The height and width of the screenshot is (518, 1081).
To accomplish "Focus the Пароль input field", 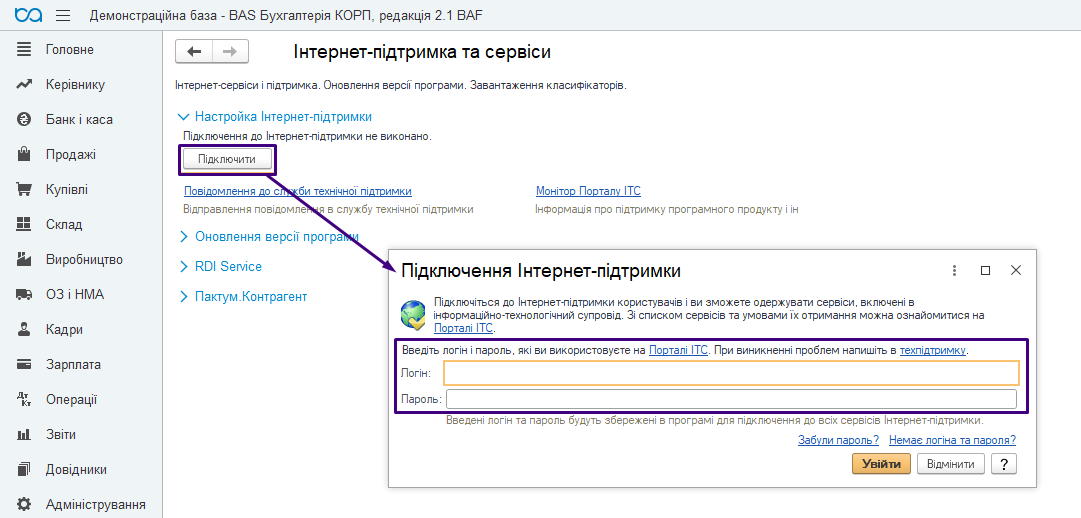I will point(731,399).
